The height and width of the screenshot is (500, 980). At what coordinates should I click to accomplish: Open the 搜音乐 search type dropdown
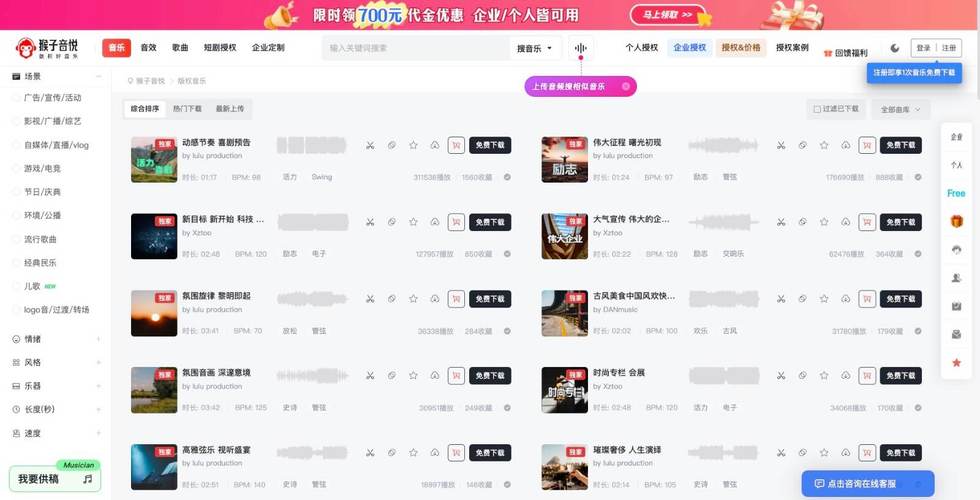(x=534, y=48)
